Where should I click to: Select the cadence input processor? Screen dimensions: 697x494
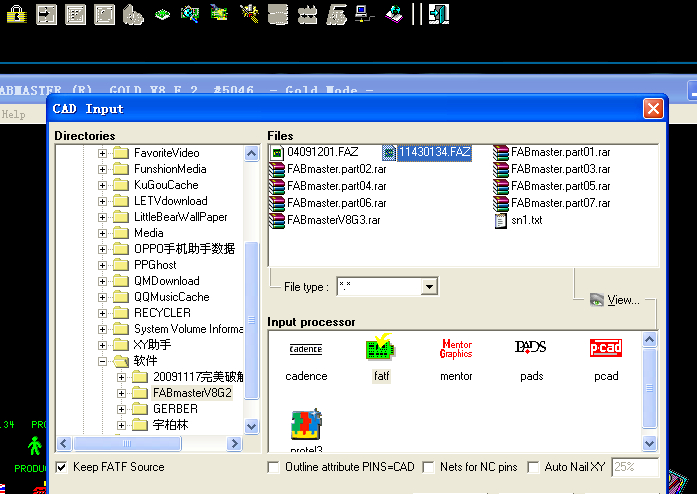tap(306, 361)
